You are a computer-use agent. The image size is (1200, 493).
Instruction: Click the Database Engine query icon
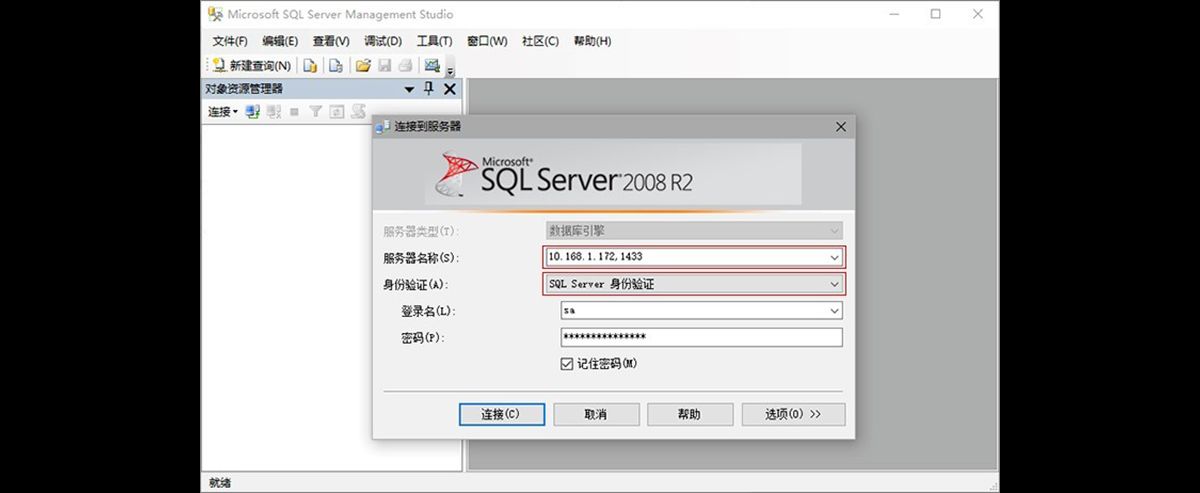[311, 65]
